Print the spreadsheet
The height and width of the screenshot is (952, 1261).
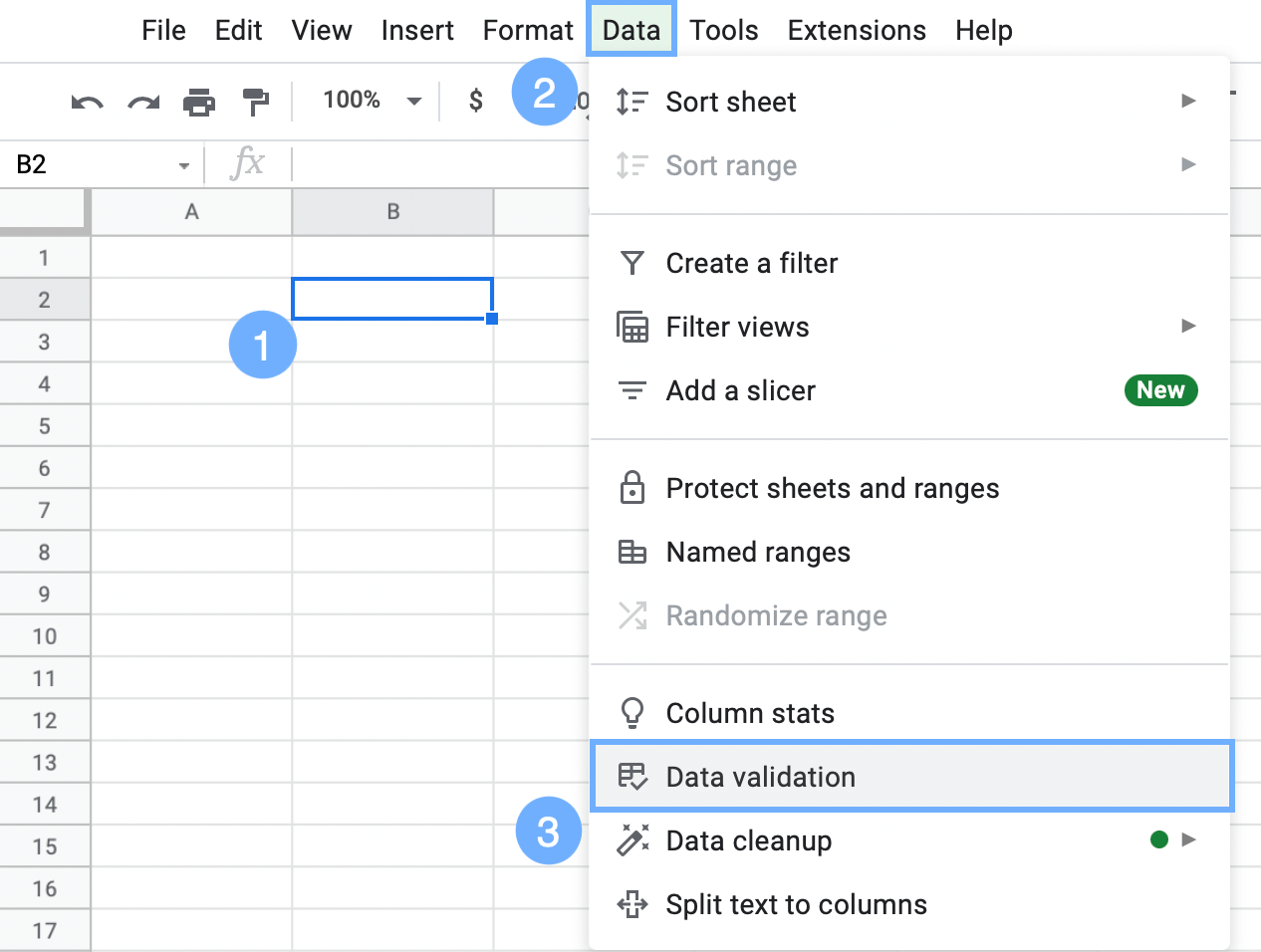point(199,101)
